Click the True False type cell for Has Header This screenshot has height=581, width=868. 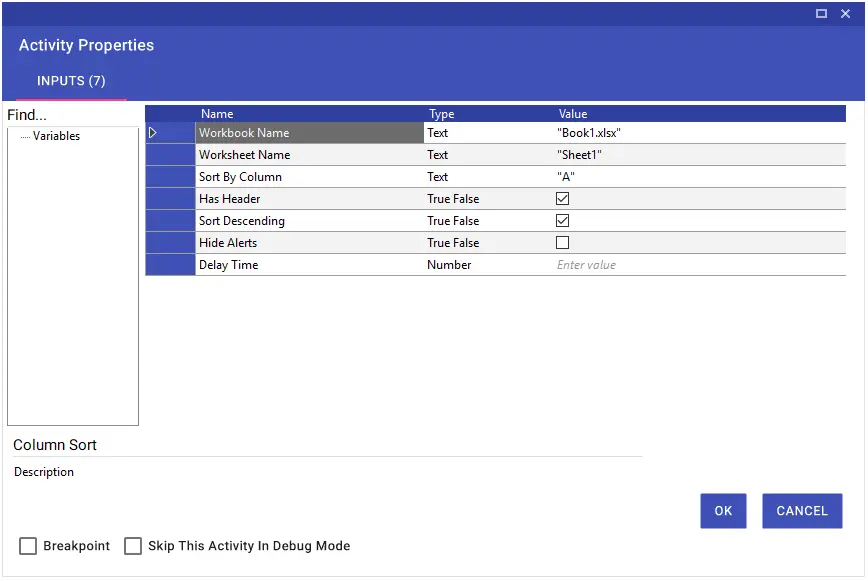click(489, 199)
